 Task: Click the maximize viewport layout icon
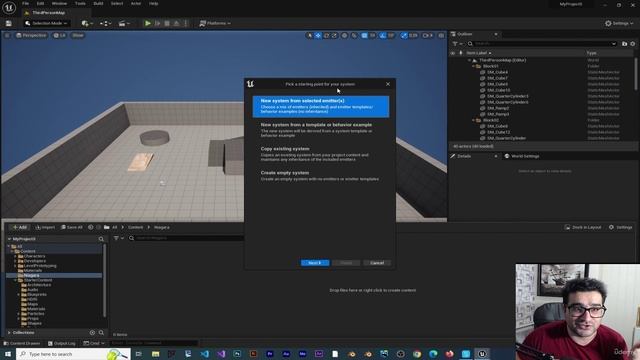pyautogui.click(x=441, y=36)
